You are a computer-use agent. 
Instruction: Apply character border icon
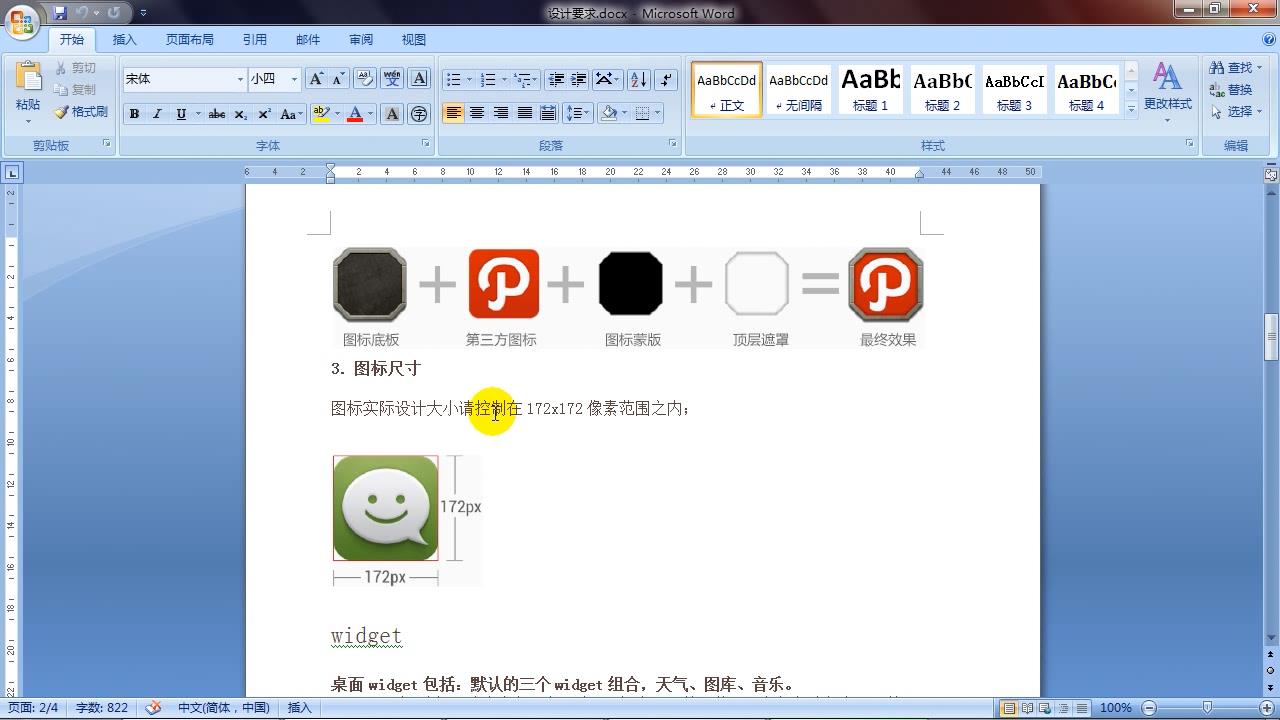click(419, 79)
